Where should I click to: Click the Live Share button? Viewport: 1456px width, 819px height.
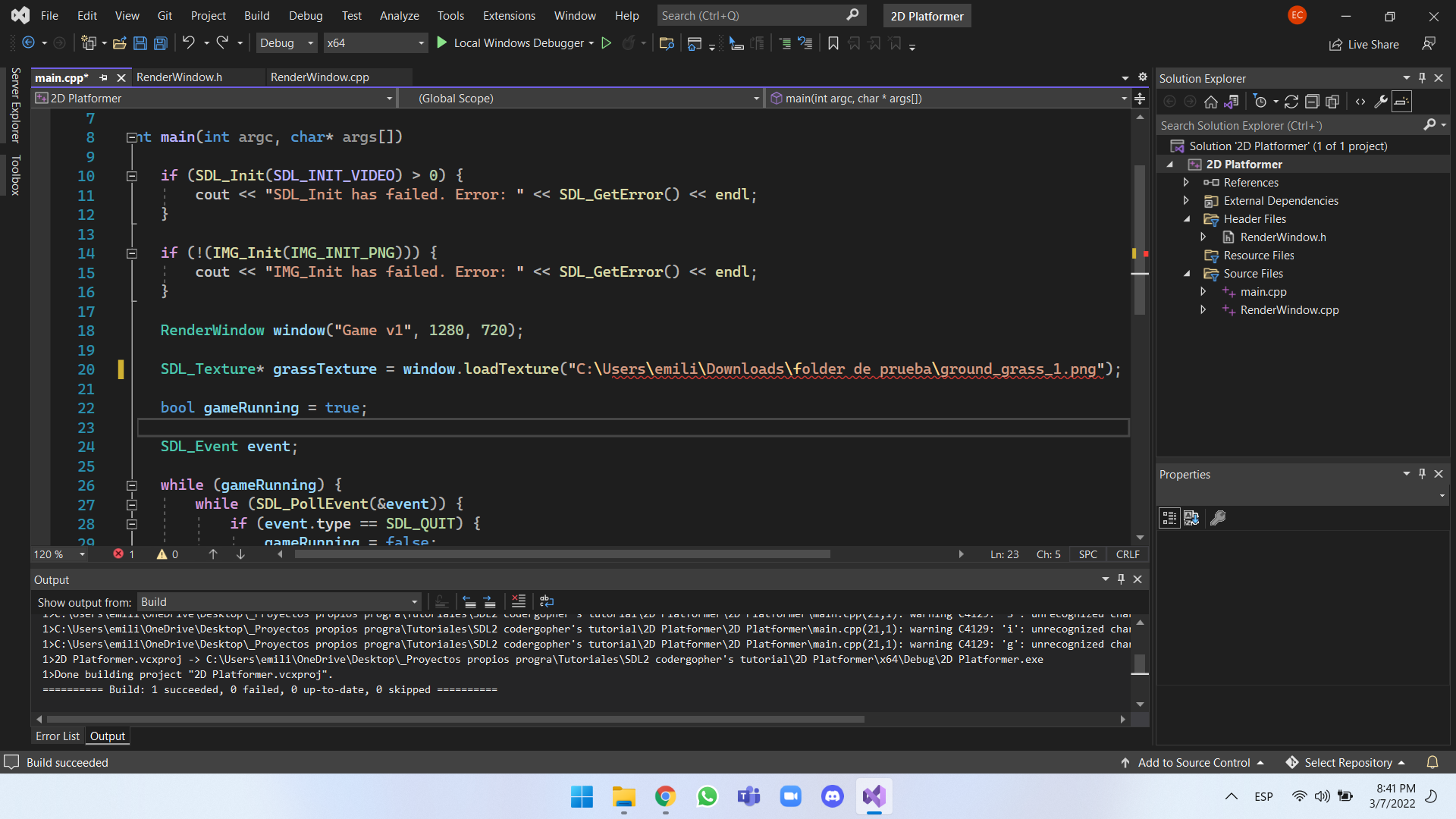coord(1364,45)
